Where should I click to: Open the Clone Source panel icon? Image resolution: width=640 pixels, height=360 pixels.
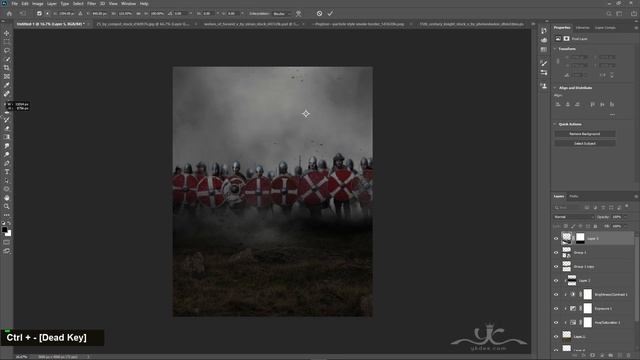[544, 86]
